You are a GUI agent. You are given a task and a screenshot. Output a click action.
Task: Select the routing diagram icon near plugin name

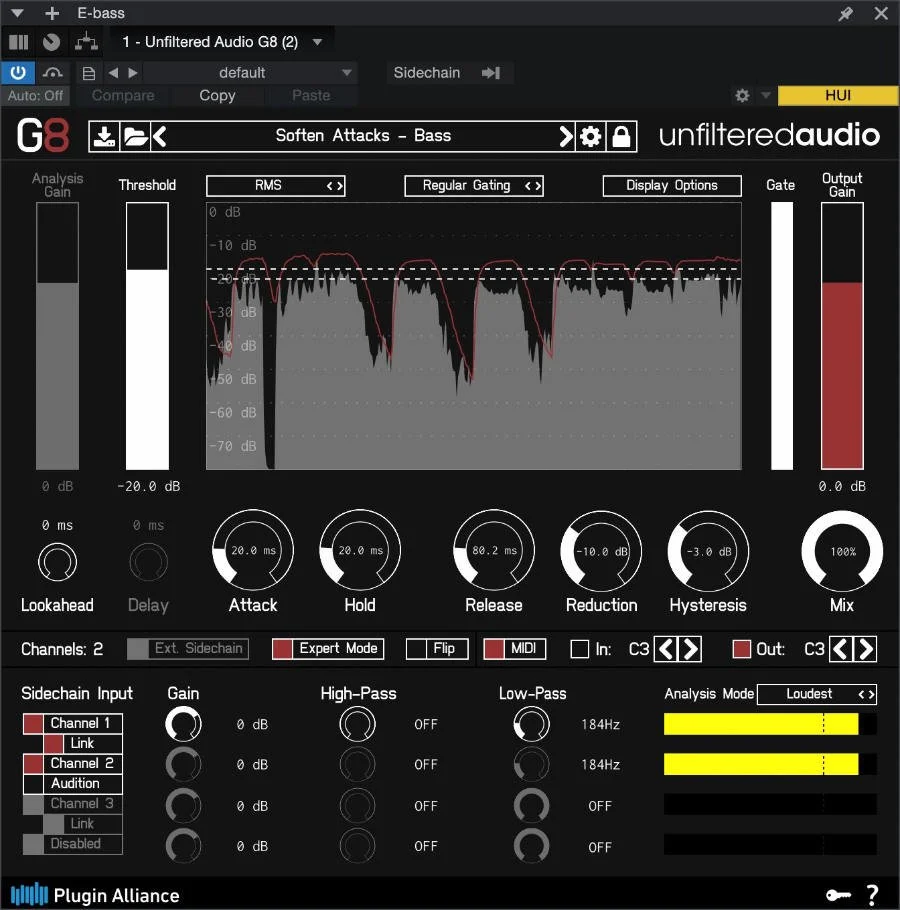pos(85,42)
